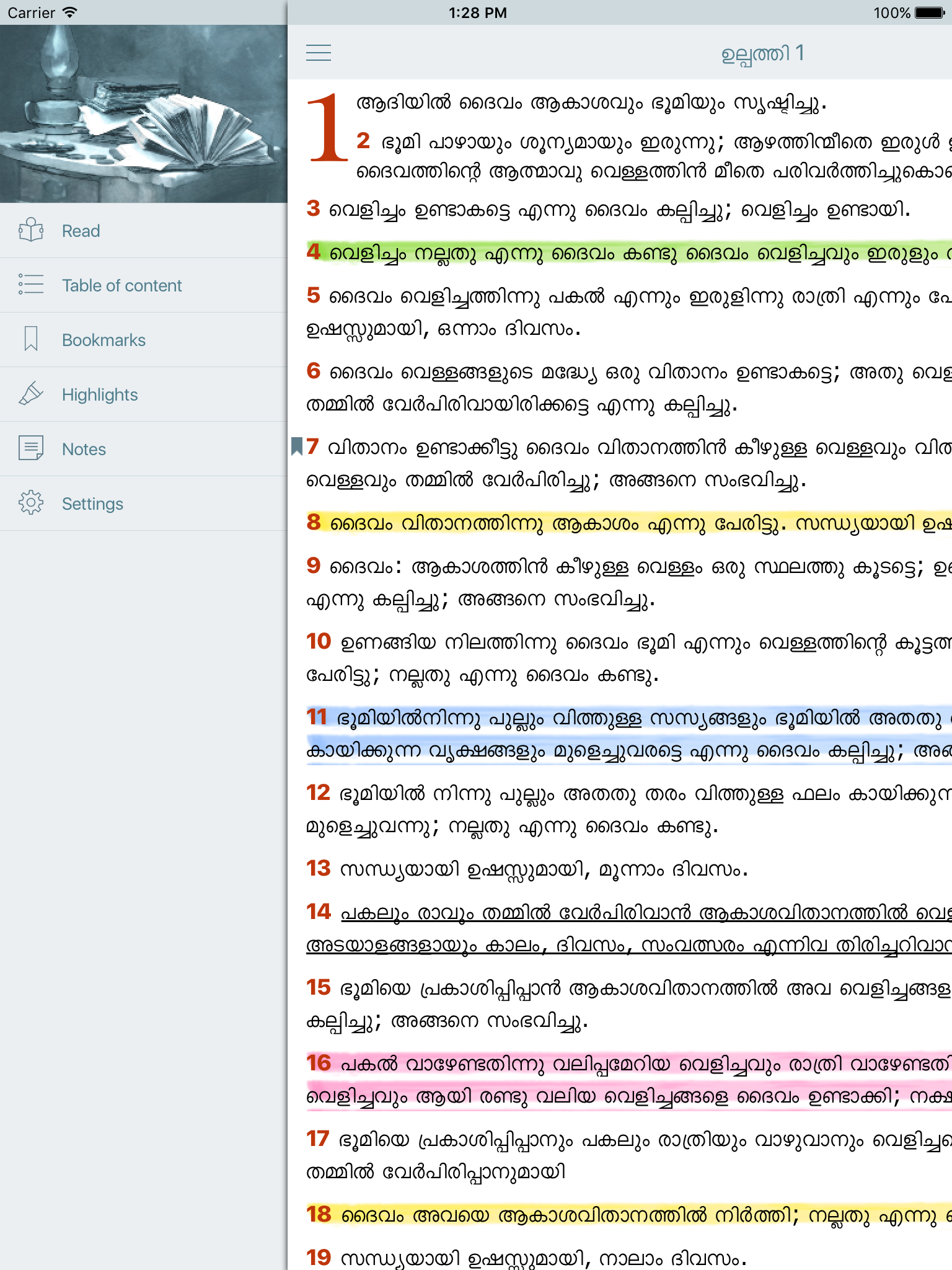The height and width of the screenshot is (1270, 952).
Task: Open Settings
Action: [144, 504]
